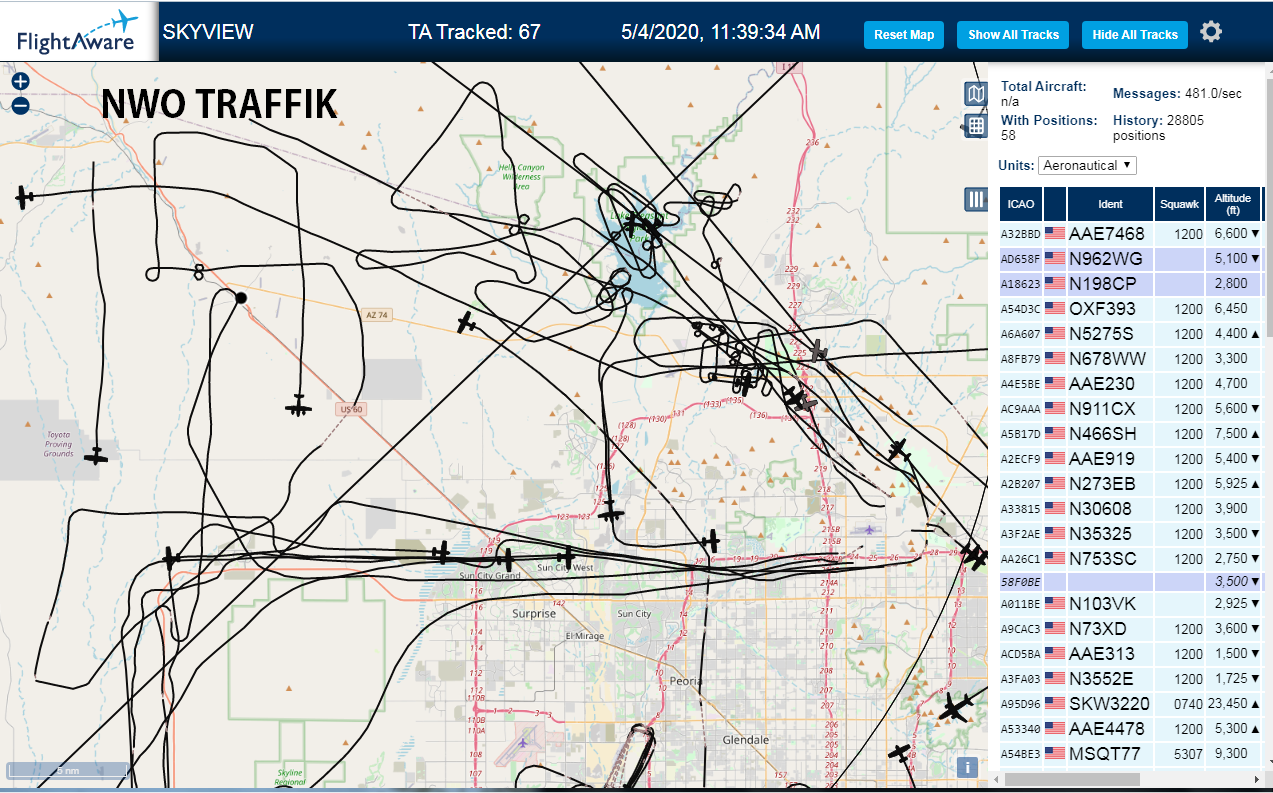
Task: Select the row with ICAO 58F0BE
Action: [x=1130, y=581]
